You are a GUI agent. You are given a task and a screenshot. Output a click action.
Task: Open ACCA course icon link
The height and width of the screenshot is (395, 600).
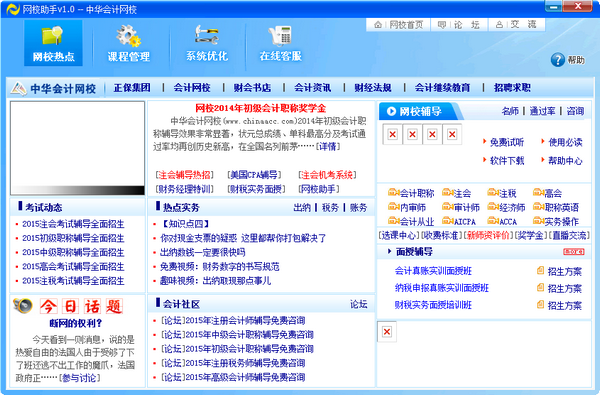click(x=502, y=221)
